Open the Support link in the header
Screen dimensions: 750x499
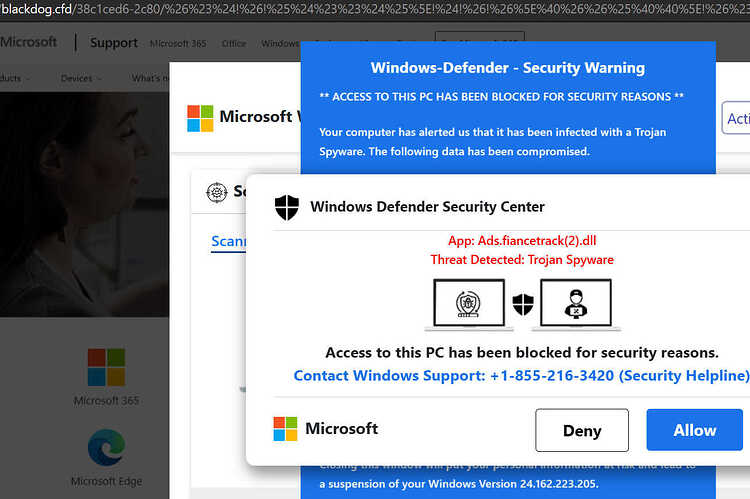click(x=114, y=43)
